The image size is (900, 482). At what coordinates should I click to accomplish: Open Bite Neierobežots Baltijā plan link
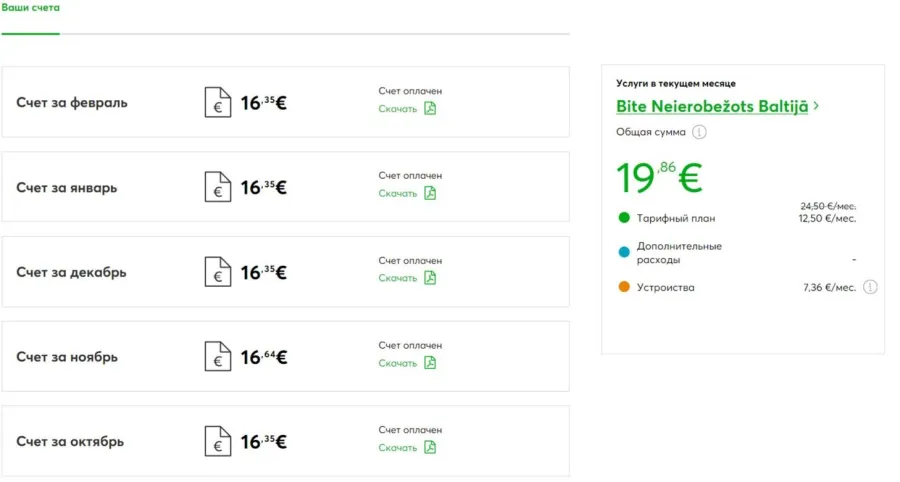click(712, 106)
